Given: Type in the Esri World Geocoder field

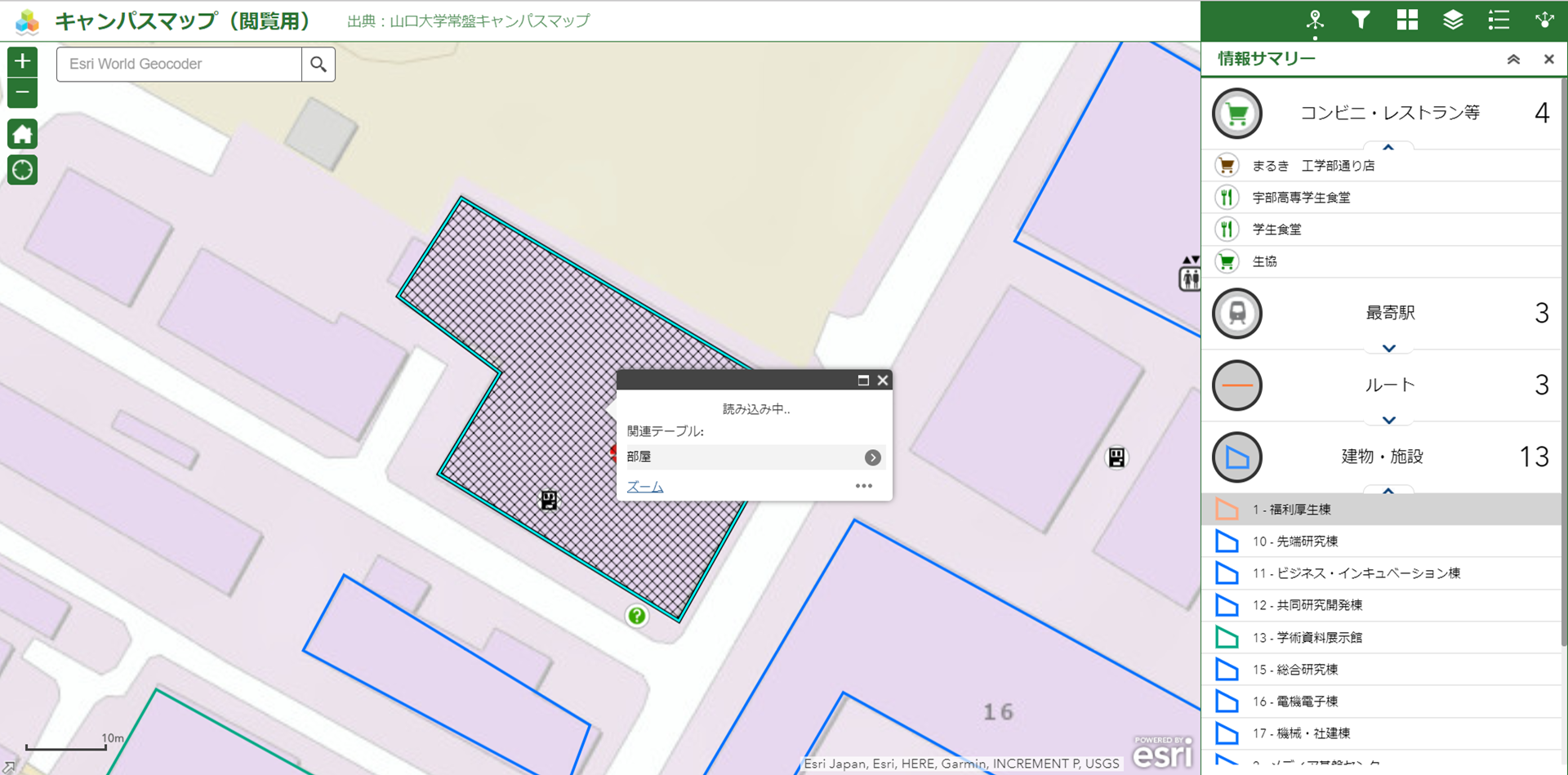Looking at the screenshot, I should click(180, 65).
